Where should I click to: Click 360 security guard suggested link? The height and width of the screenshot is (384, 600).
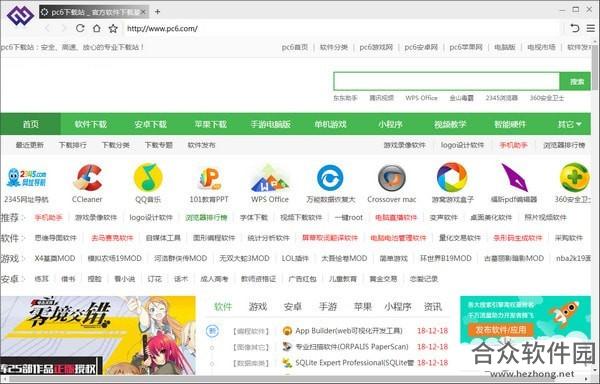547,98
